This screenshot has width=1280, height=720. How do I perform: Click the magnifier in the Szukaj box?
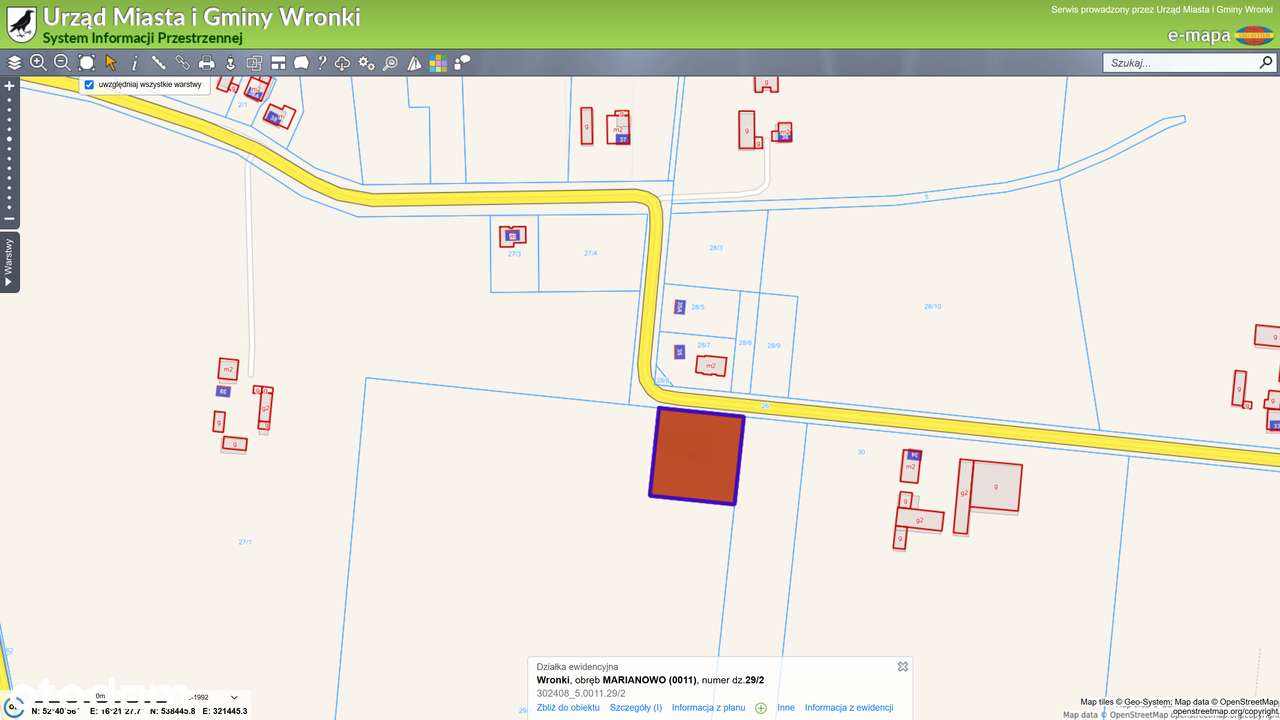[1266, 62]
